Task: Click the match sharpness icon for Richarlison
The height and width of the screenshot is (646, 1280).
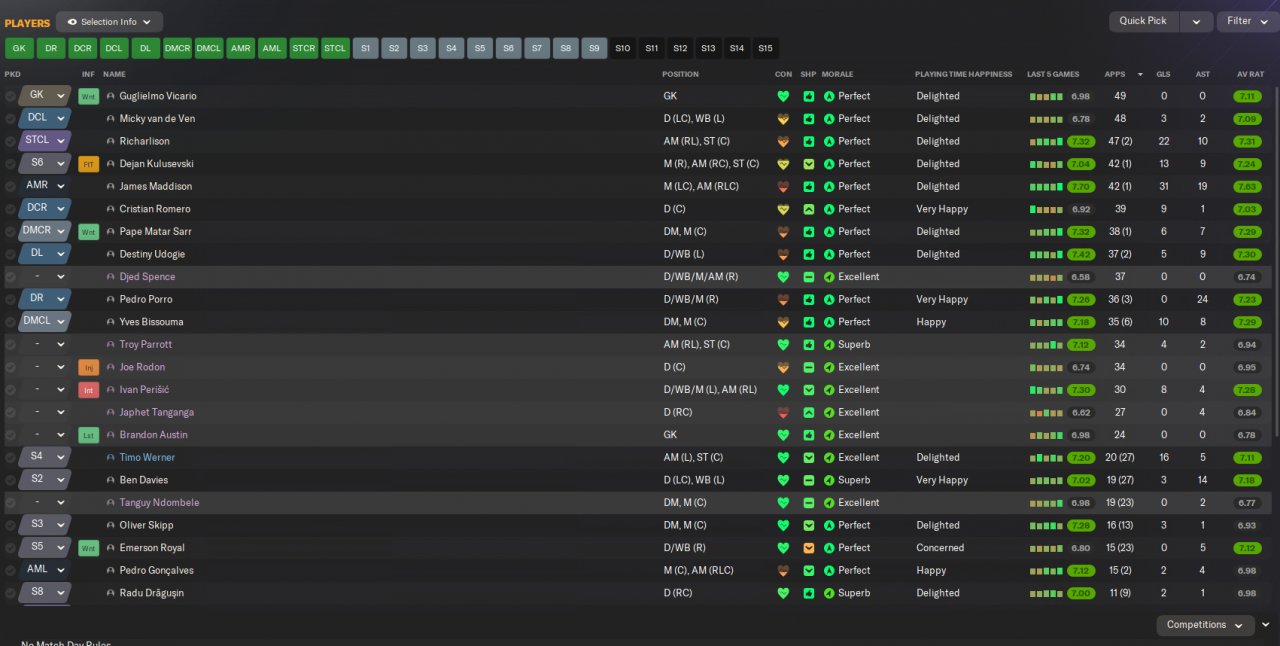Action: 809,141
